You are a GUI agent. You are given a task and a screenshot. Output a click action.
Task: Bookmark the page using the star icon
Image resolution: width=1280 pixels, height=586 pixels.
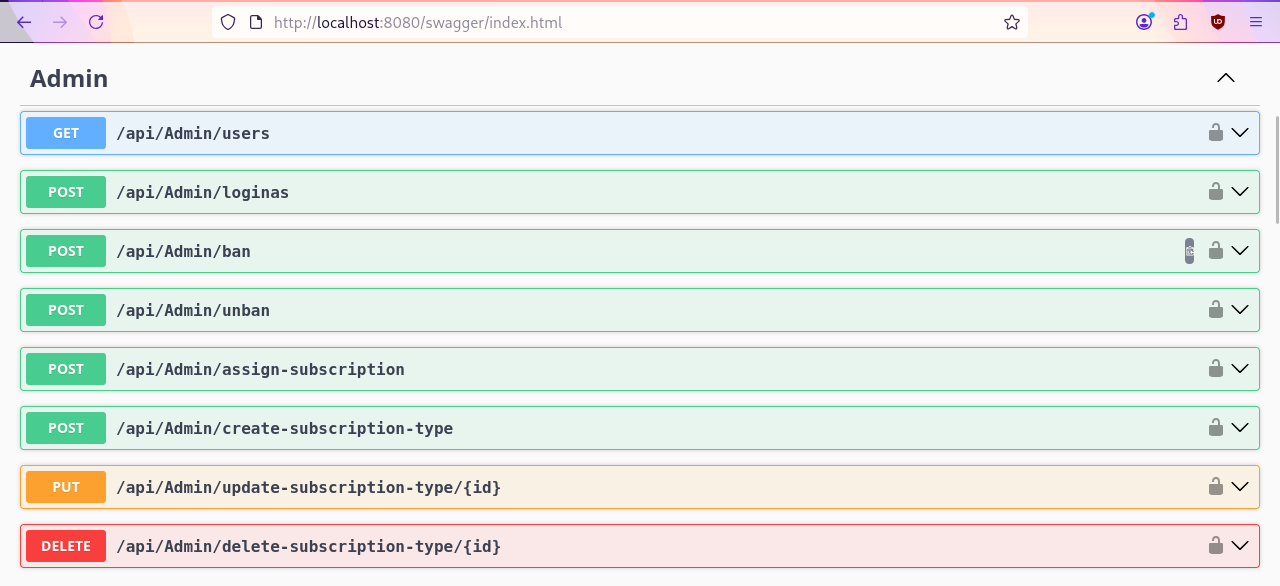coord(1011,21)
